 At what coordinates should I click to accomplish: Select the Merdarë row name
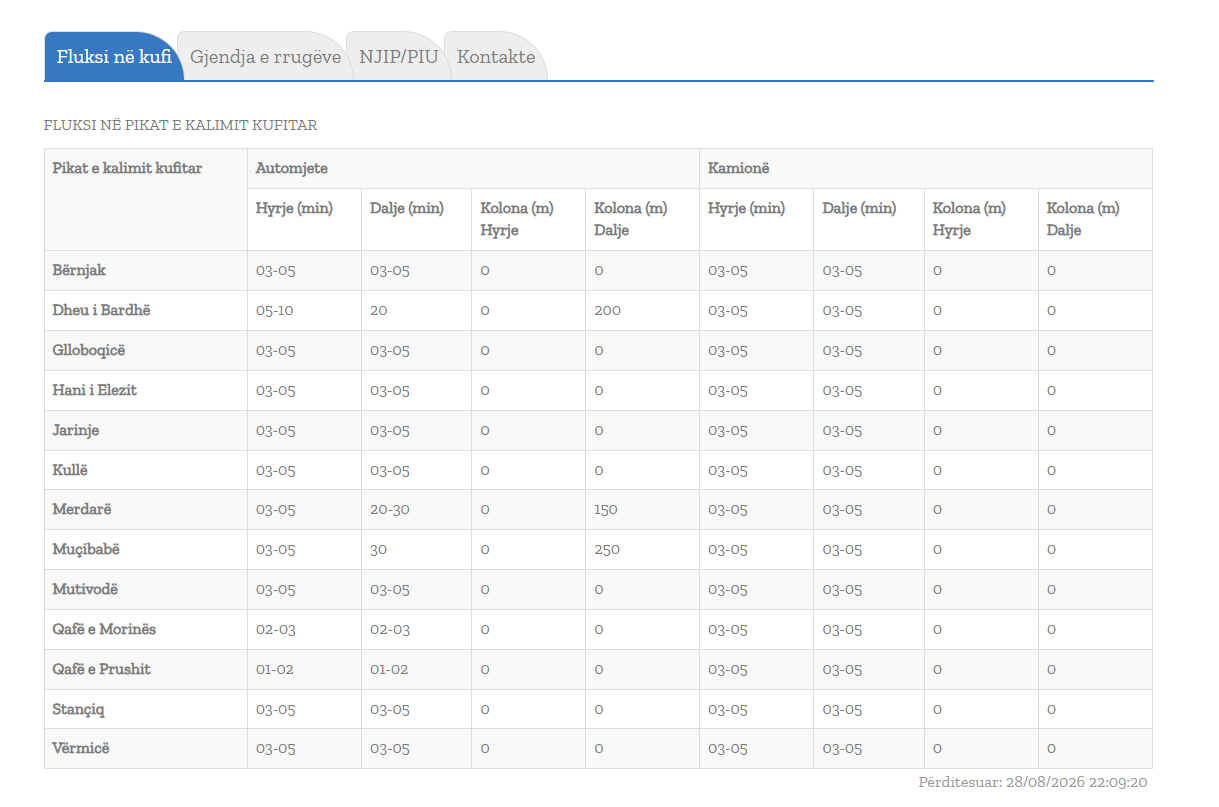[82, 510]
